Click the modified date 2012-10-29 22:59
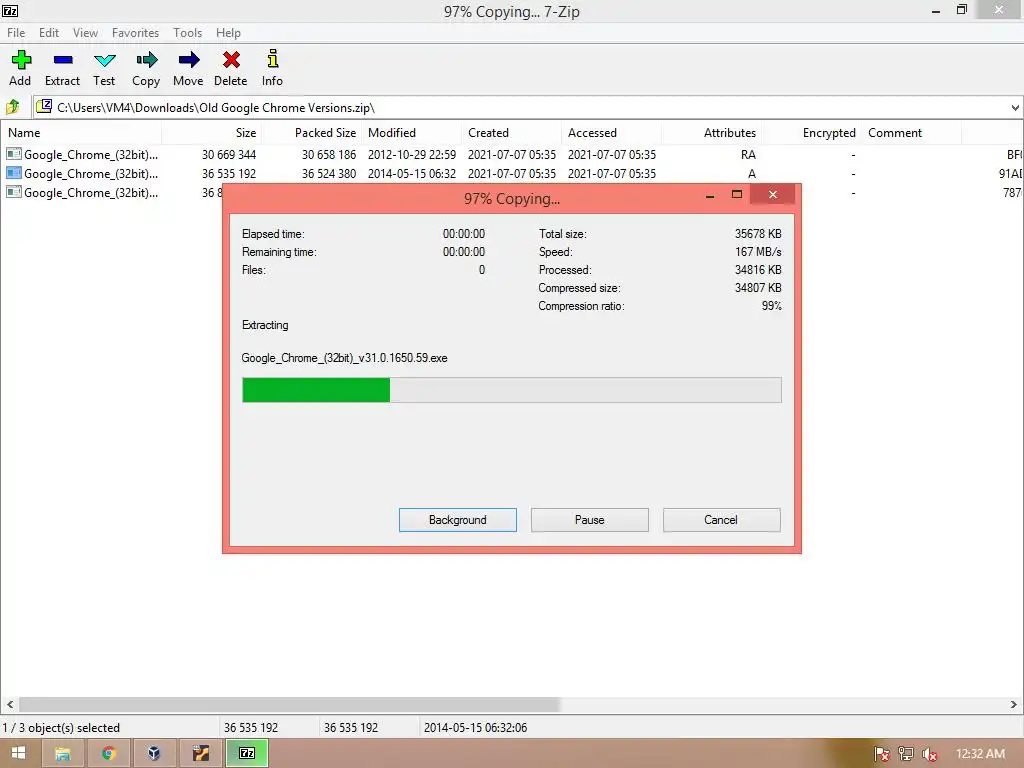 (411, 155)
